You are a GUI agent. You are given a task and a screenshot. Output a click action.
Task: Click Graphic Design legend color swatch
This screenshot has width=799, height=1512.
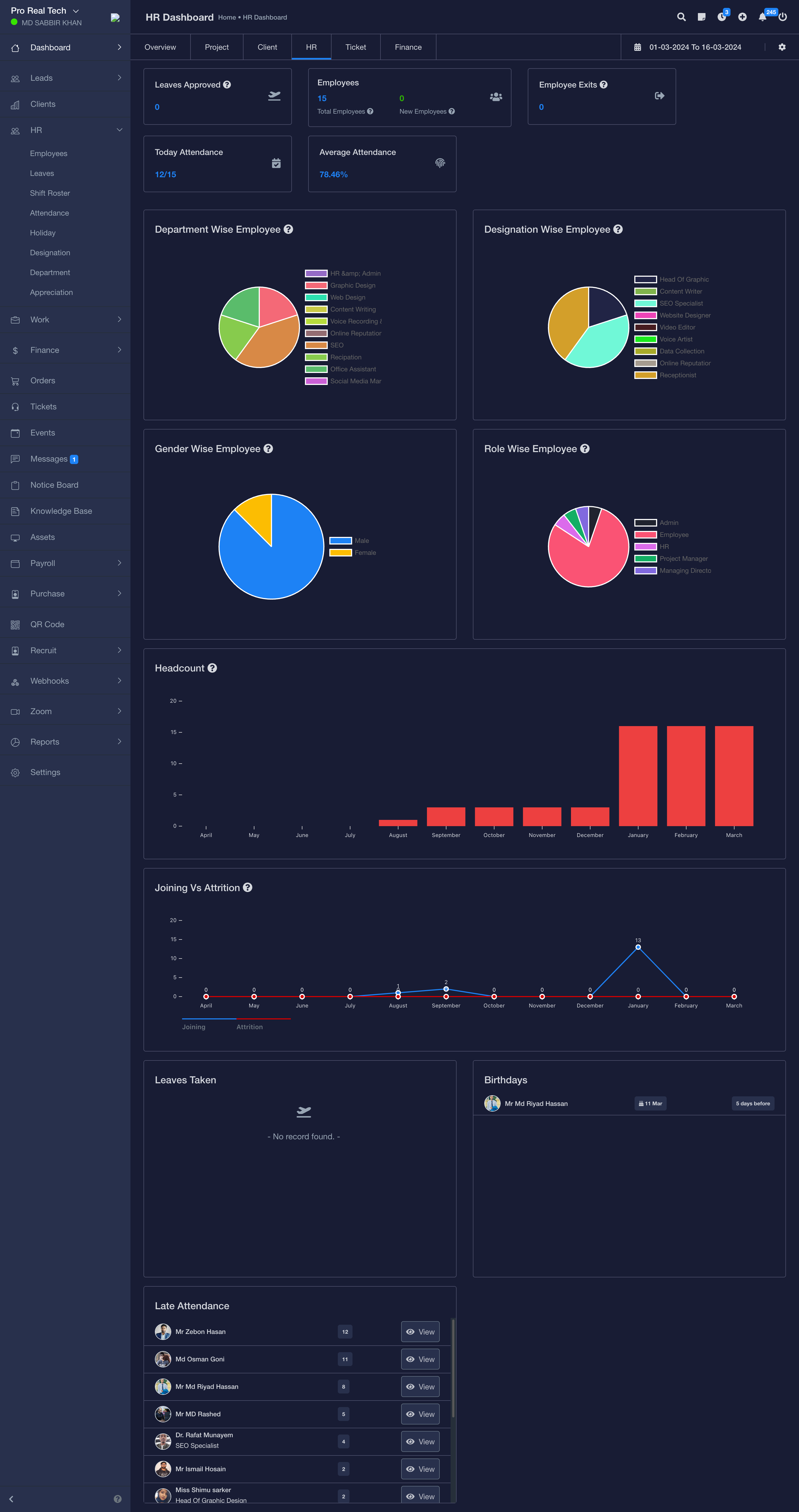point(316,285)
